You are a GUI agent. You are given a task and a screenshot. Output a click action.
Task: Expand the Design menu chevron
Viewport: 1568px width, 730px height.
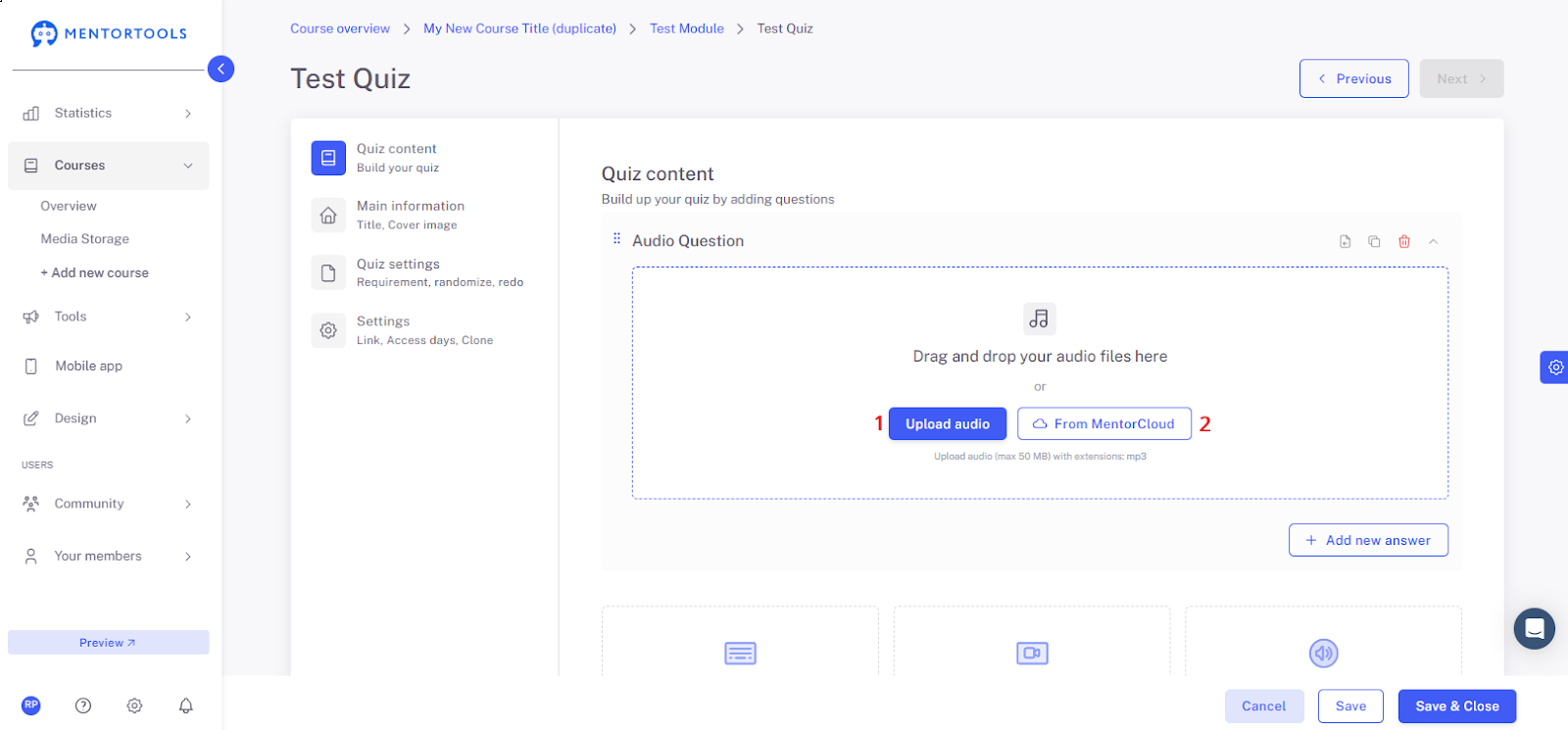click(188, 419)
